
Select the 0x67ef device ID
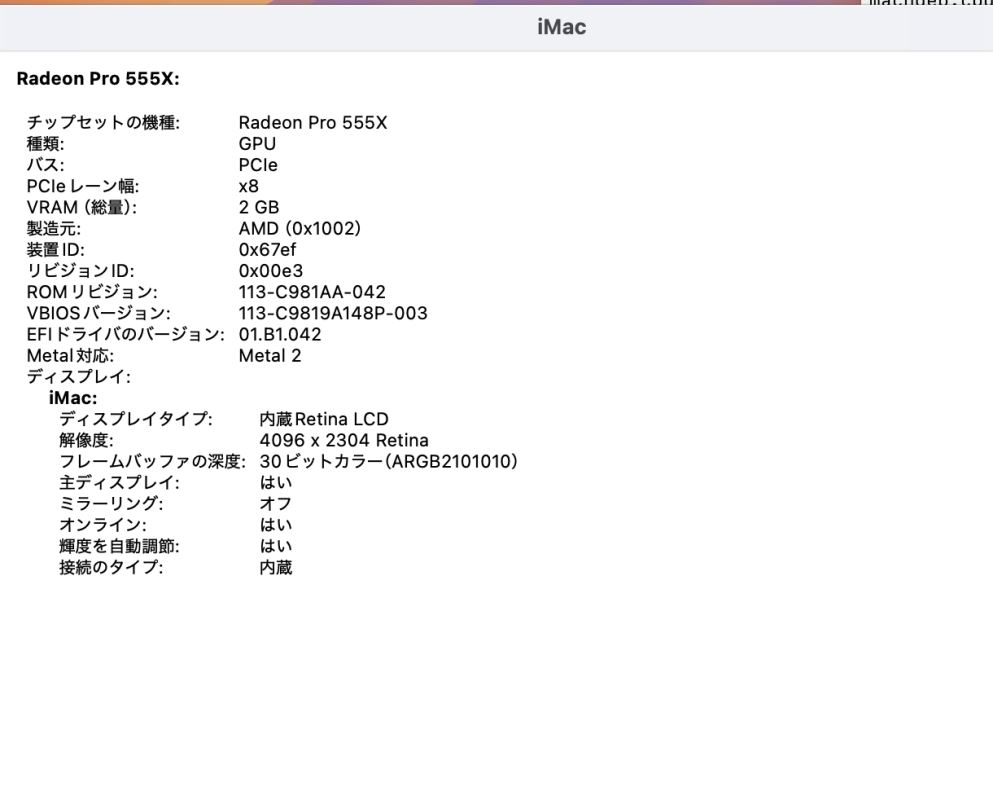(267, 250)
